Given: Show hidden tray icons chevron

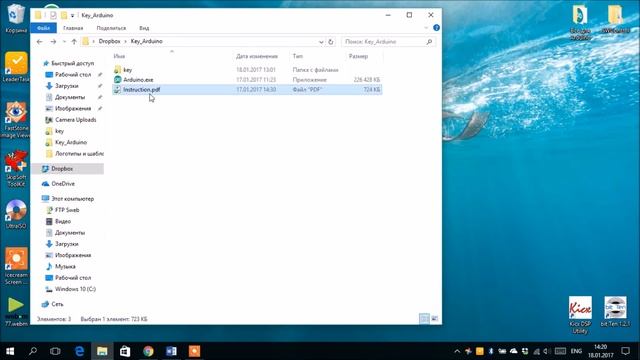Looking at the screenshot, I should coord(457,351).
